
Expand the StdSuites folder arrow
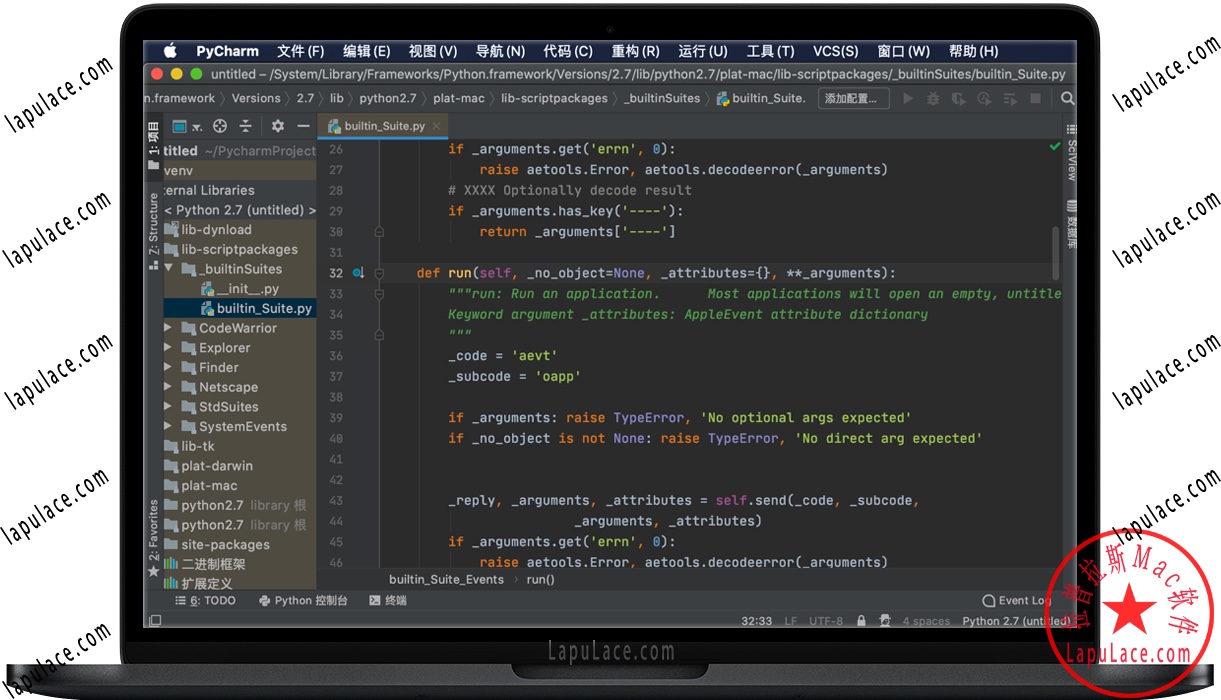tap(168, 407)
